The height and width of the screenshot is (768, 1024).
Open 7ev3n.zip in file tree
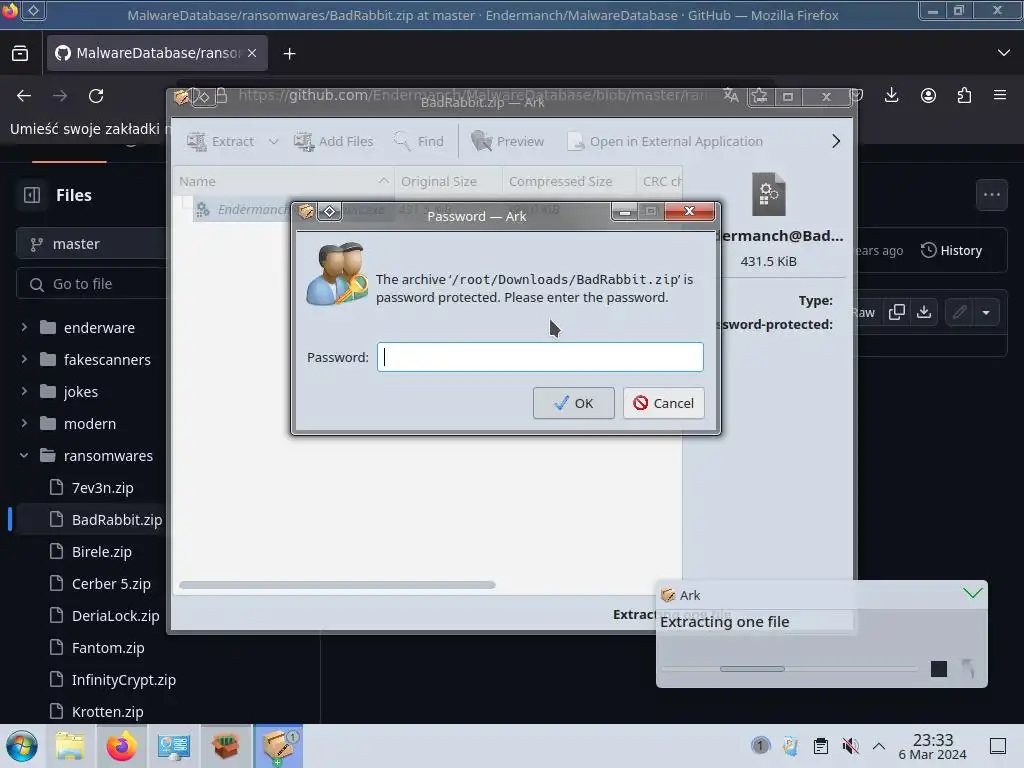click(102, 488)
